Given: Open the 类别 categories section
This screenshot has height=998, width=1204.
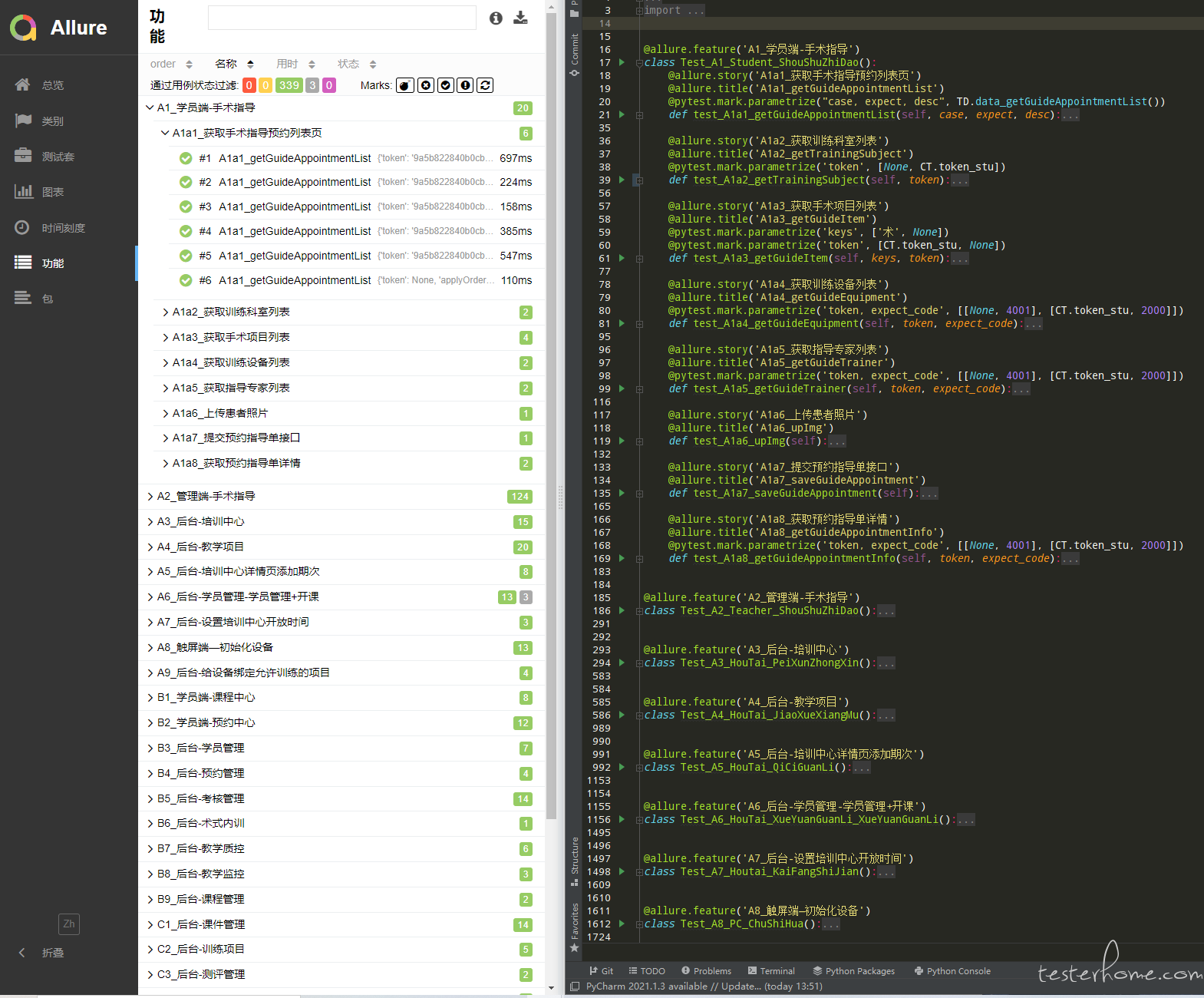Looking at the screenshot, I should click(x=52, y=121).
